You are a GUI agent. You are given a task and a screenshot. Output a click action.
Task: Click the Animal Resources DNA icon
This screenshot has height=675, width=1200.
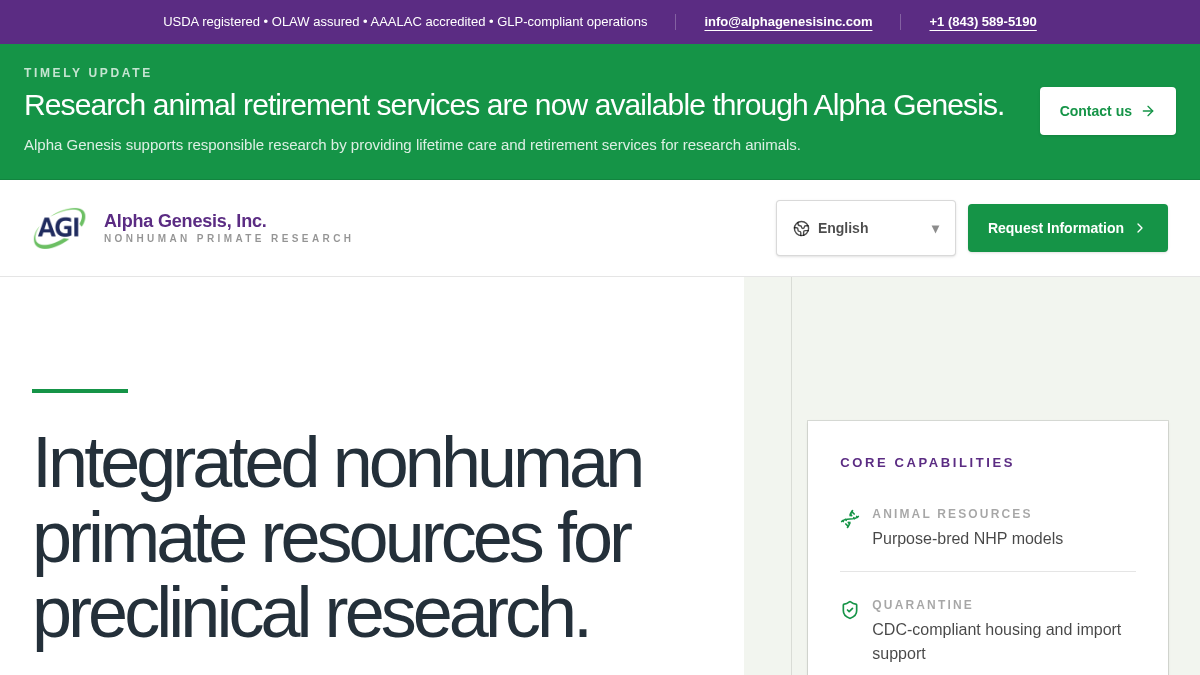[850, 519]
